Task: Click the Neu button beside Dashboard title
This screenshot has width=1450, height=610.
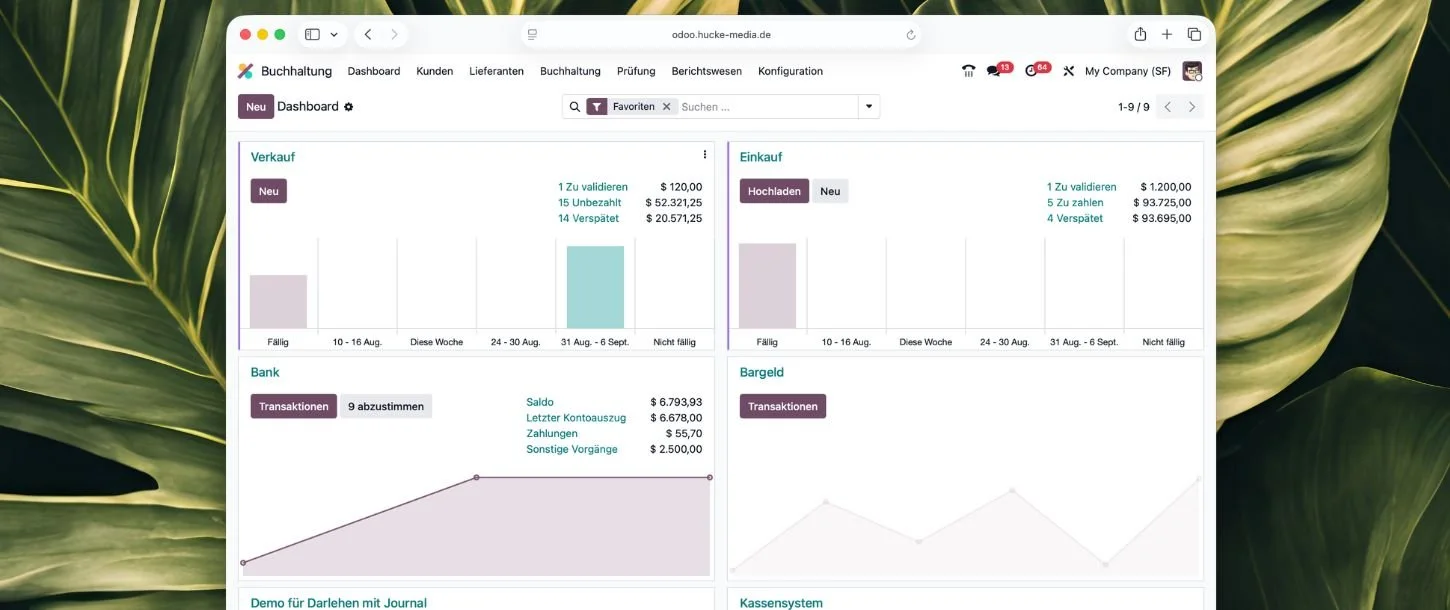Action: point(256,106)
